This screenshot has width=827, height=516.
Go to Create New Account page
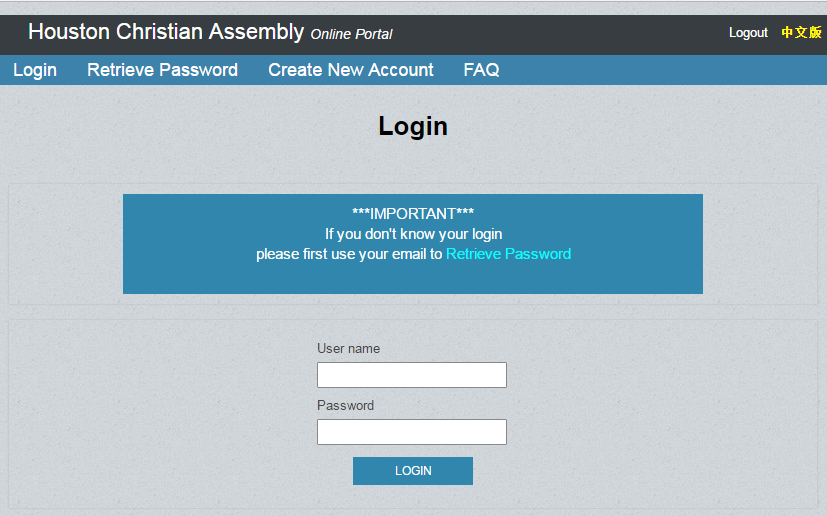coord(351,70)
